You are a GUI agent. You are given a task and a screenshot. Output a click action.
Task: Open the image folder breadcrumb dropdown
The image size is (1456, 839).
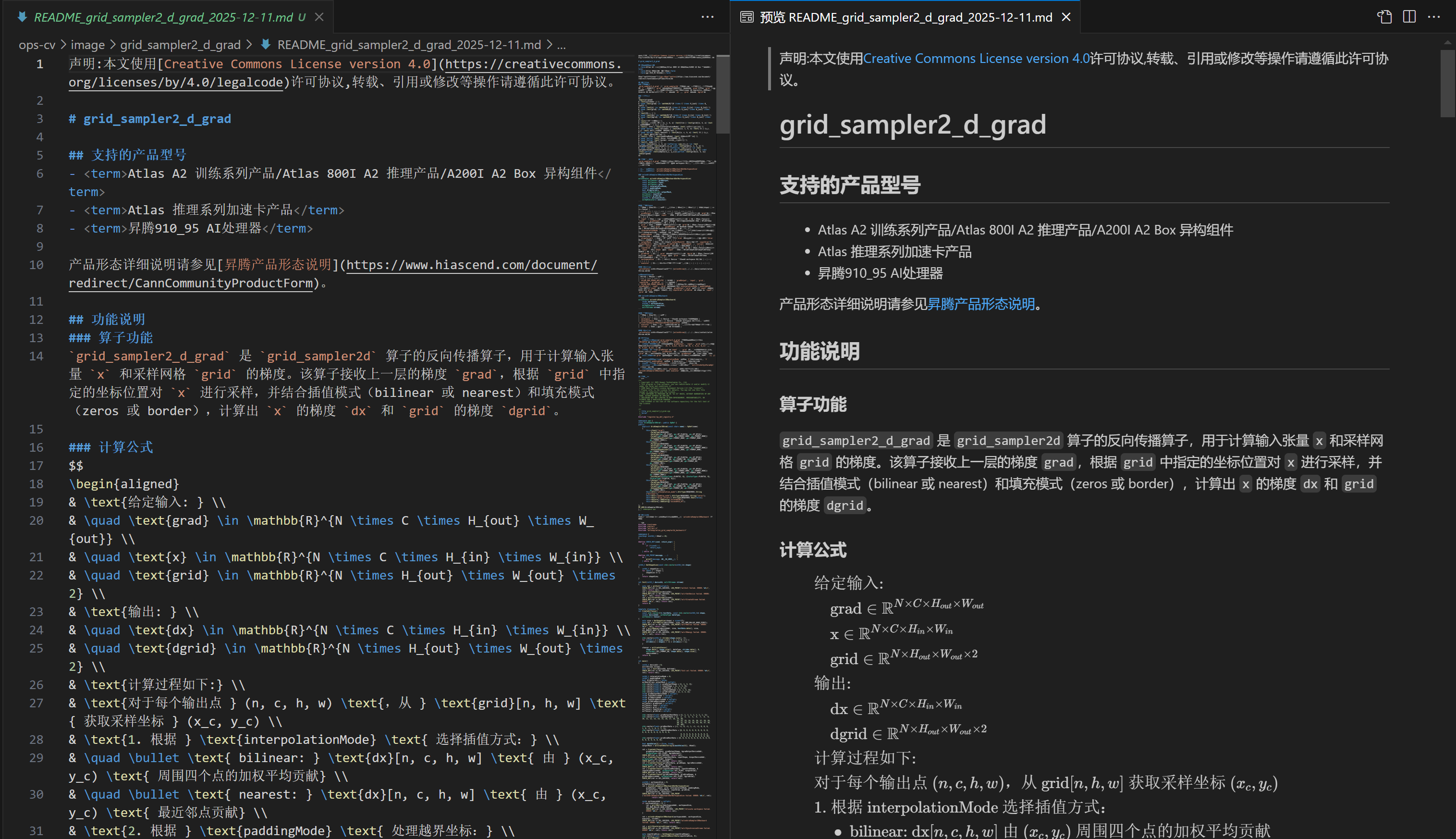click(87, 44)
